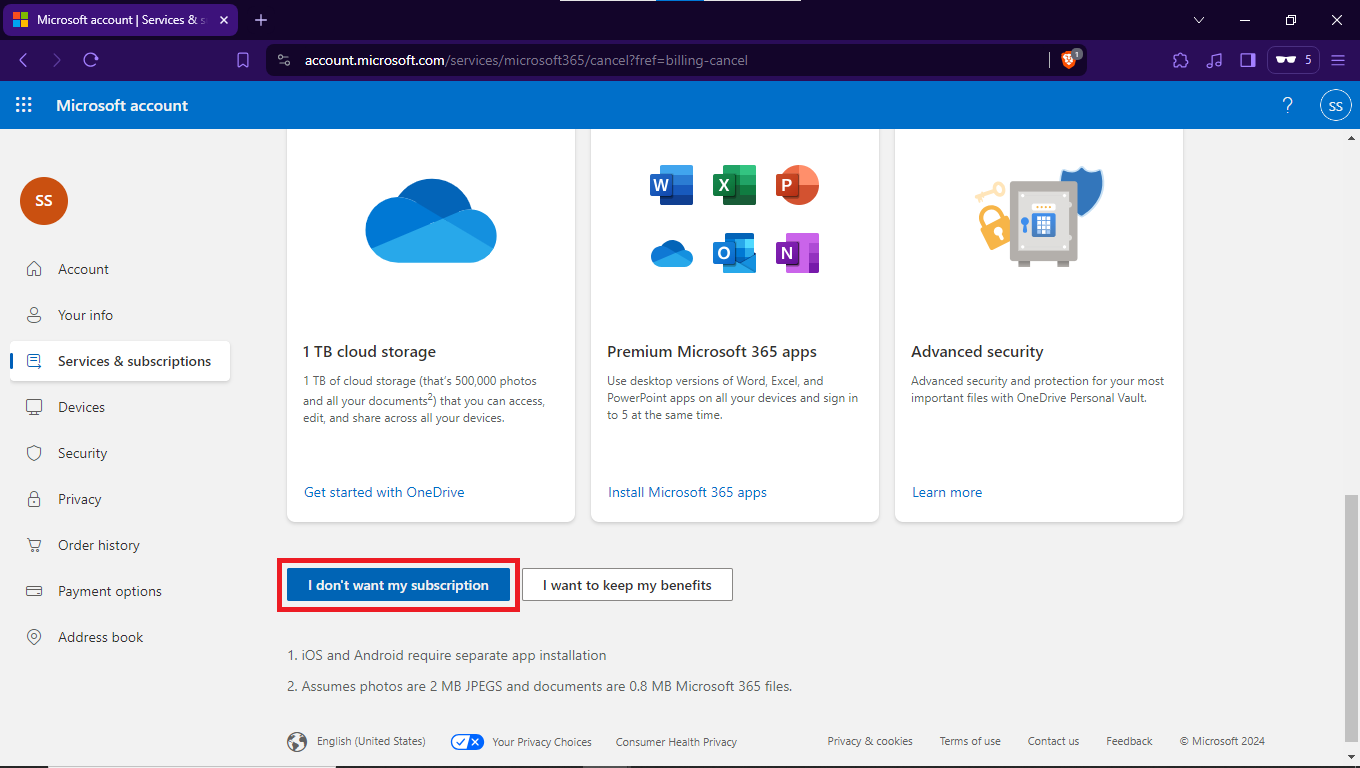Click the vault and shield security illustration
This screenshot has width=1360, height=768.
tap(1038, 217)
